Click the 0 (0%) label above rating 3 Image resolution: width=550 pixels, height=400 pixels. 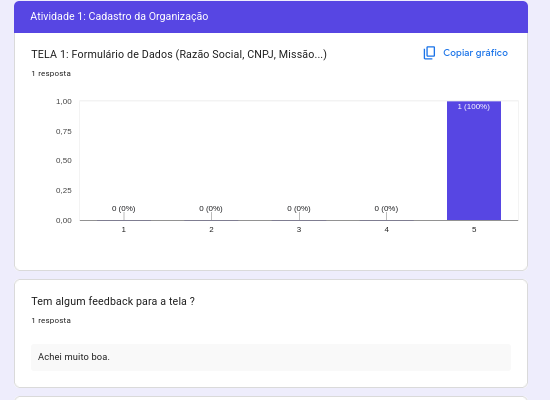(299, 208)
